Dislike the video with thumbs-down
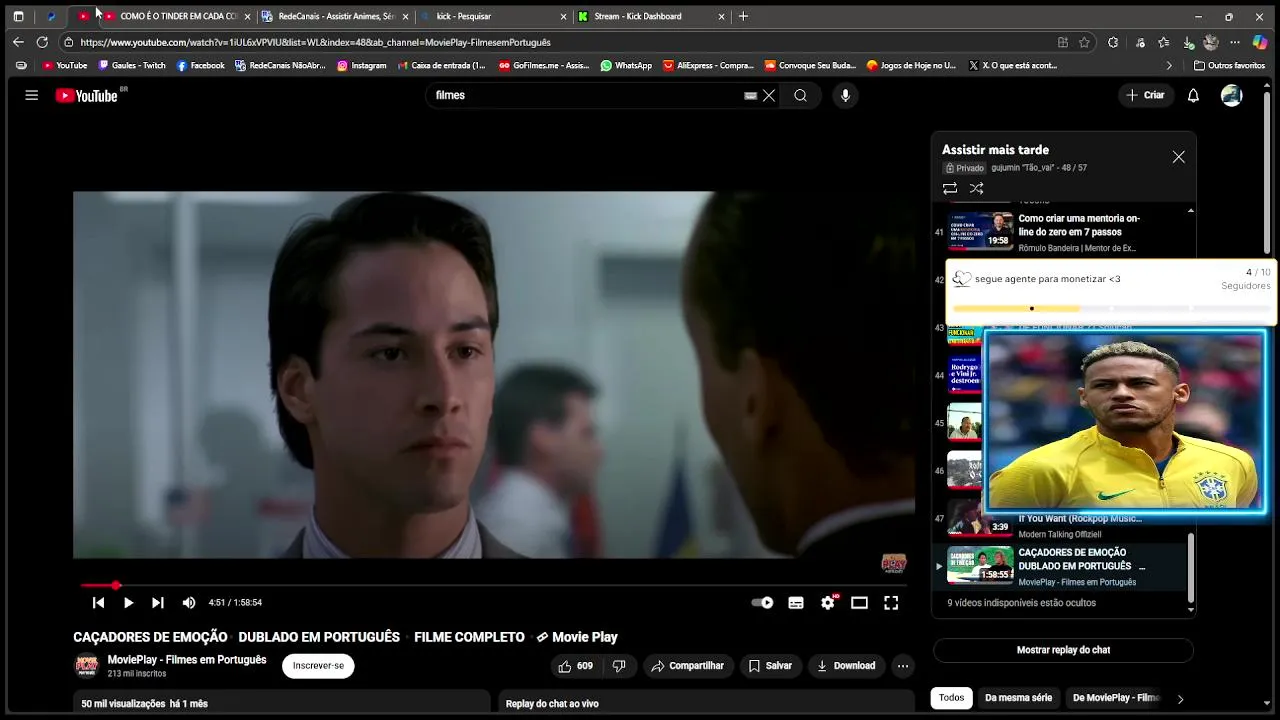 619,666
